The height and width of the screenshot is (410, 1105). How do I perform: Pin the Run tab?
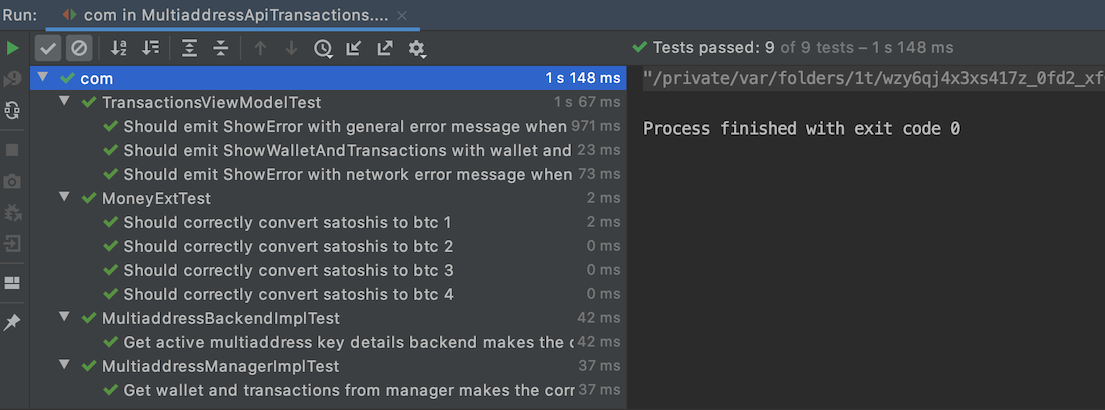[x=12, y=322]
